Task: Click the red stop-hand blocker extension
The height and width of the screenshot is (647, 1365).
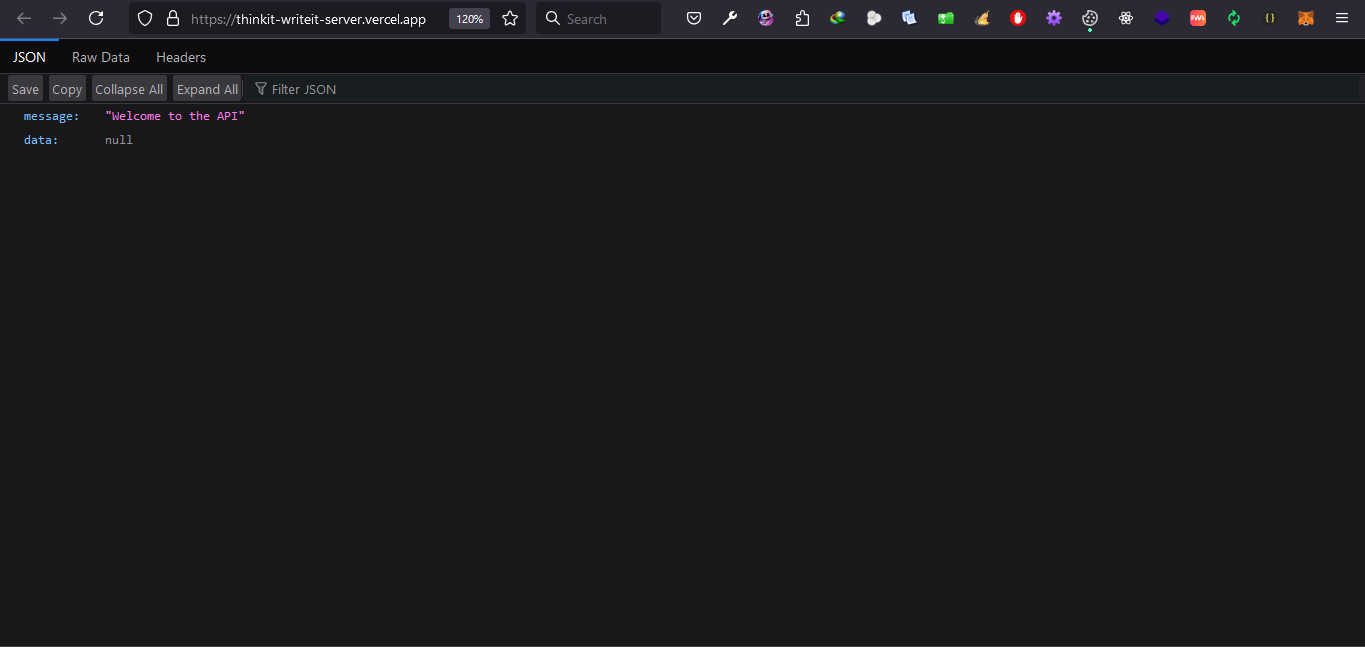Action: point(1018,18)
